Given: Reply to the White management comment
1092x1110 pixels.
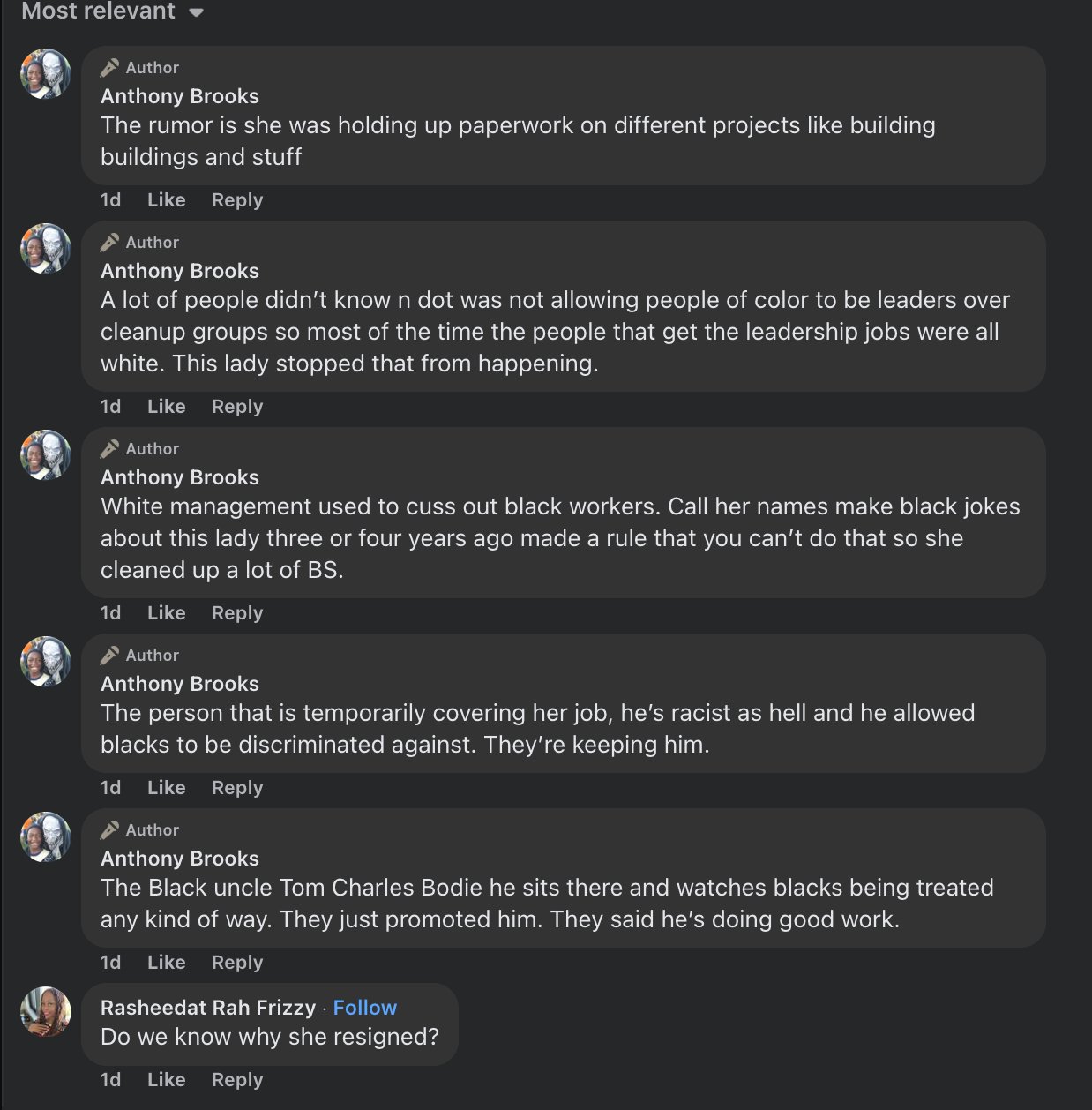Looking at the screenshot, I should coord(237,613).
